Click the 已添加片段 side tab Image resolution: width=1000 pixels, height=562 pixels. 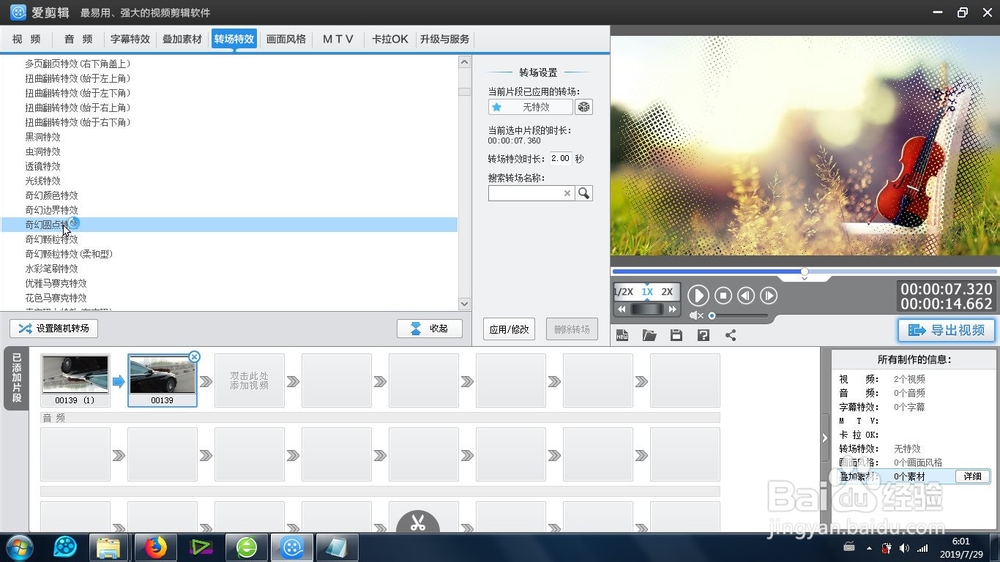coord(17,378)
